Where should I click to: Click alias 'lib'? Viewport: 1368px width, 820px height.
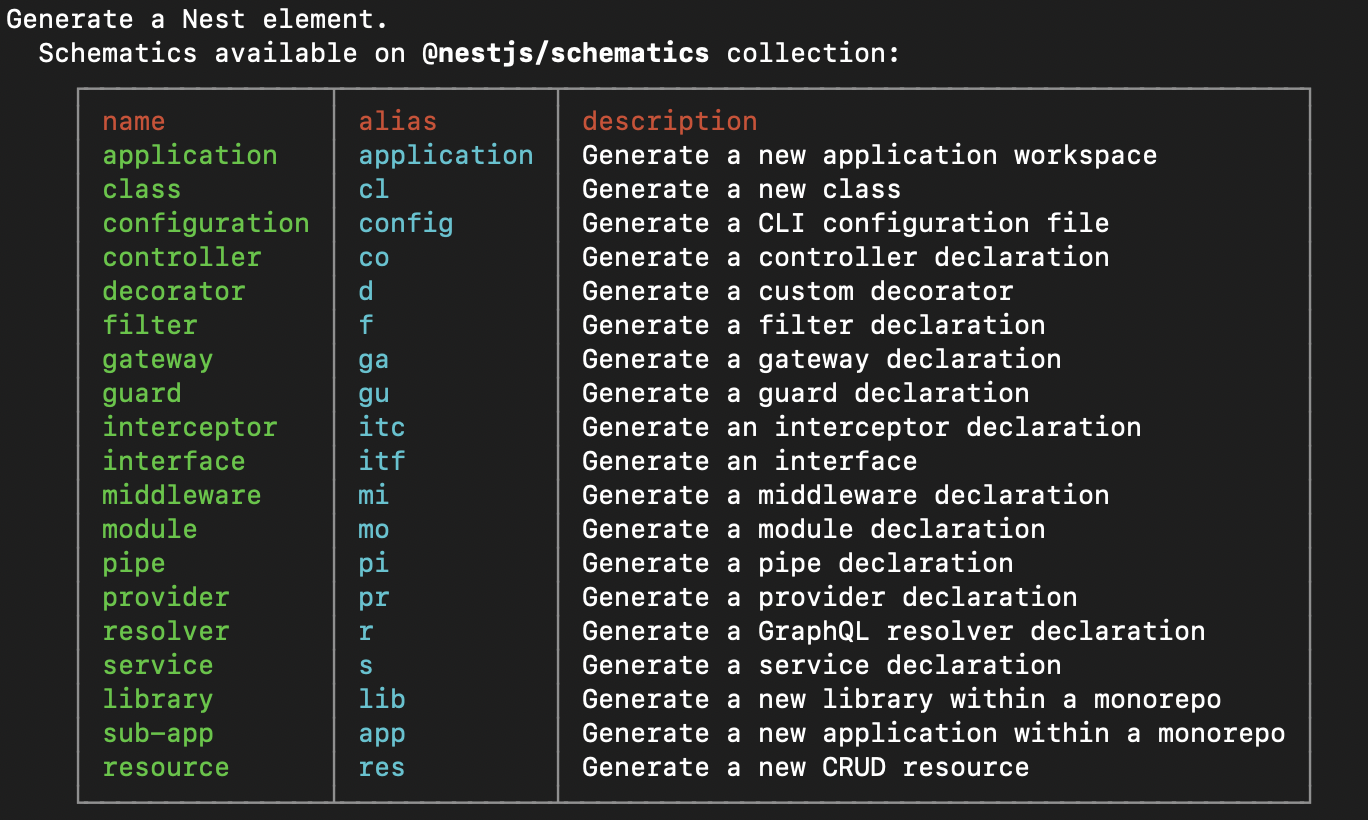coord(382,700)
